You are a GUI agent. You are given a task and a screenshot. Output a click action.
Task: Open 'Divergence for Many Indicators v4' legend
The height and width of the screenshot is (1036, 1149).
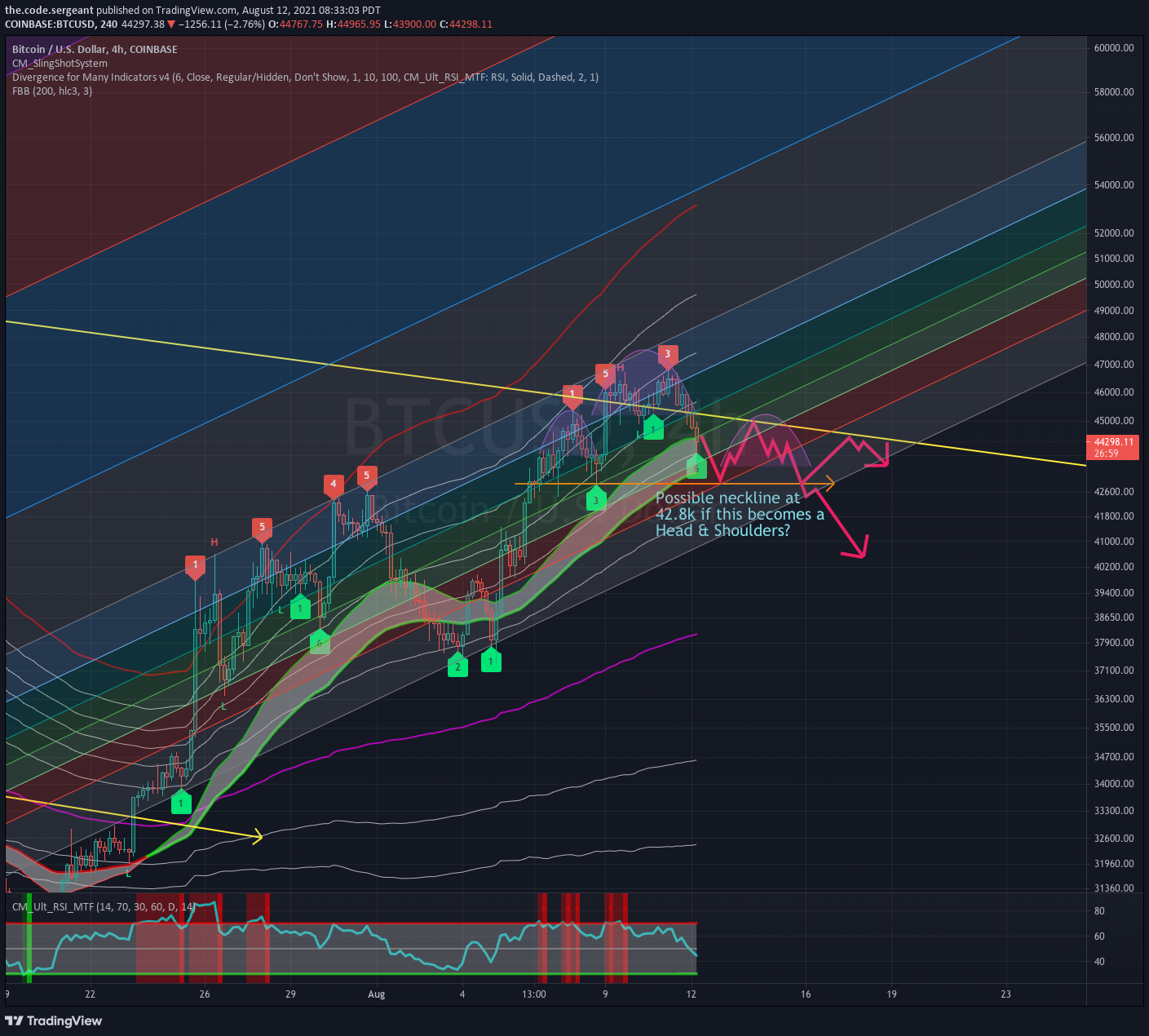coord(305,77)
